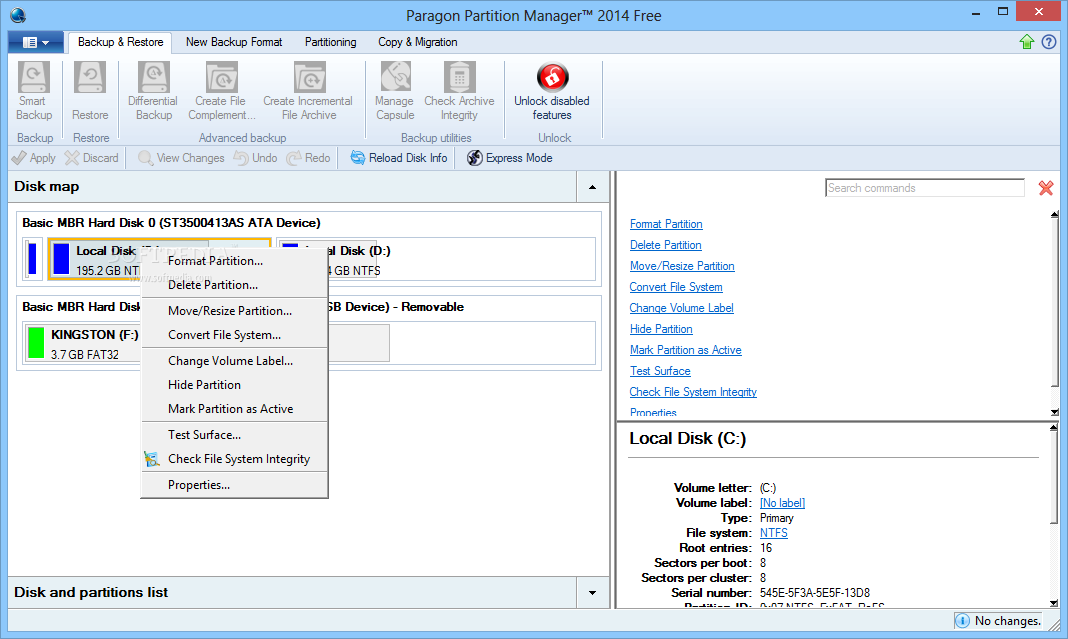
Task: Click the Format Partition link
Action: 665,224
